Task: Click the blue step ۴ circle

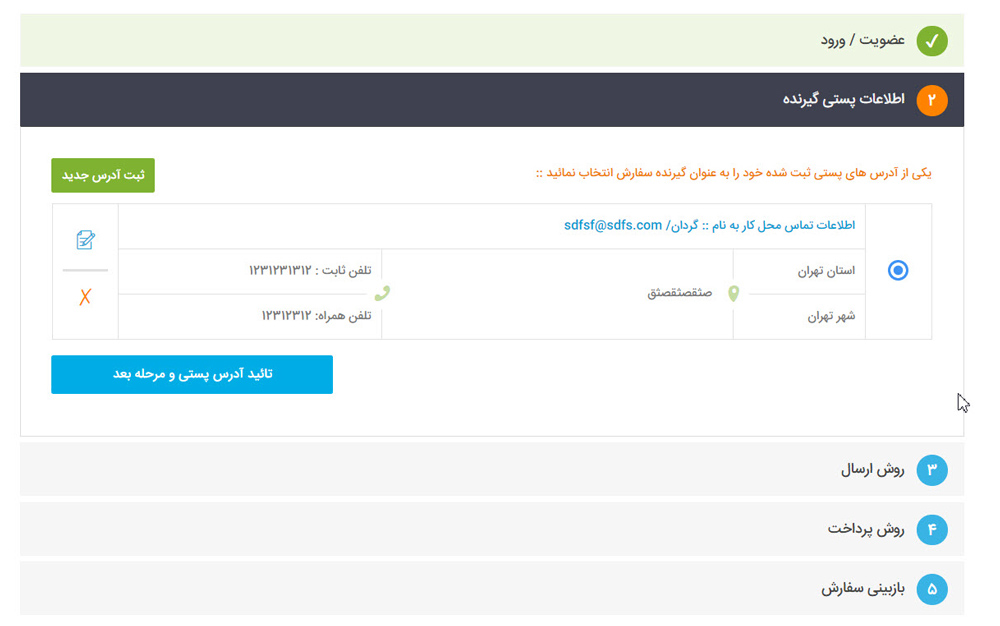Action: coord(932,530)
